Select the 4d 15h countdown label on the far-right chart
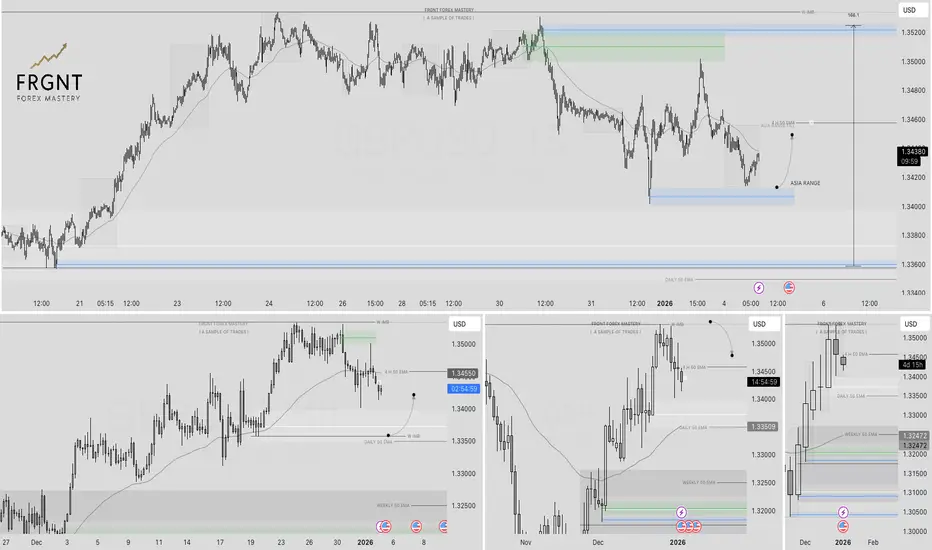 tap(912, 364)
